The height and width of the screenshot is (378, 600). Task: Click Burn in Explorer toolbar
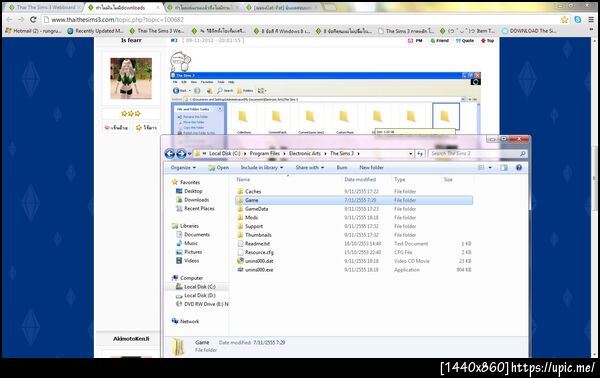pos(342,168)
